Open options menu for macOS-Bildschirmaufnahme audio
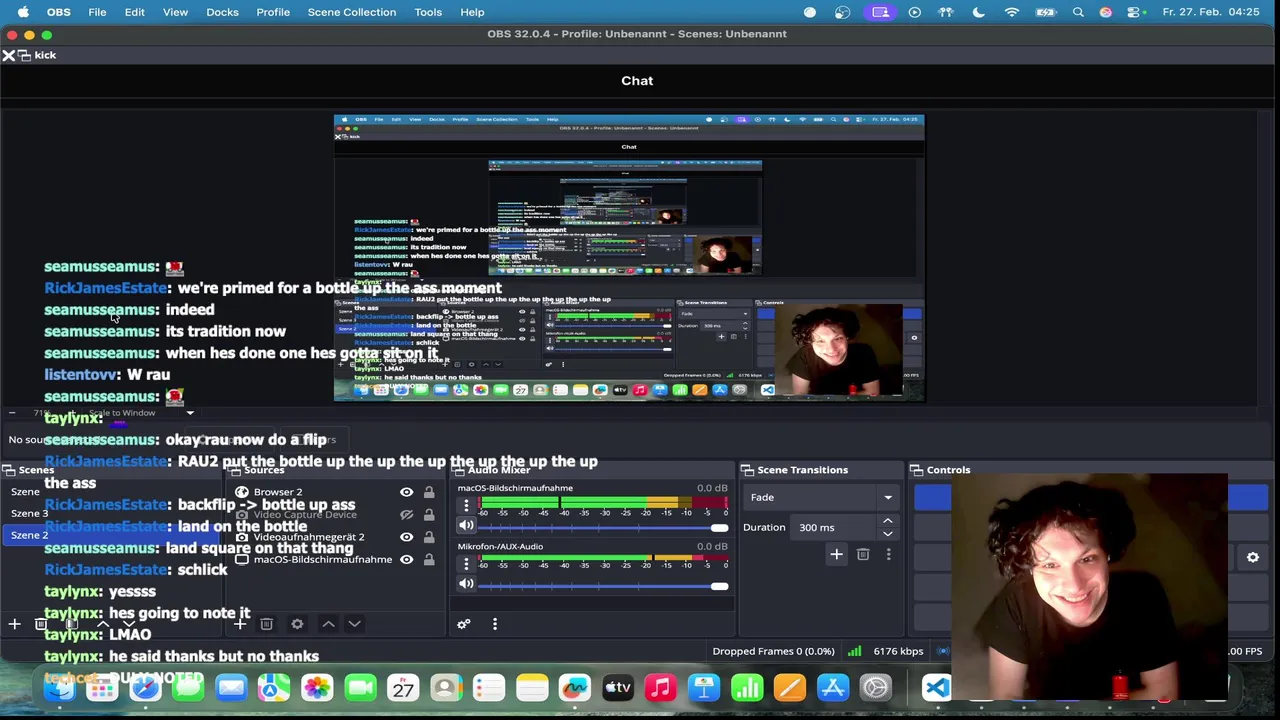 pyautogui.click(x=466, y=506)
